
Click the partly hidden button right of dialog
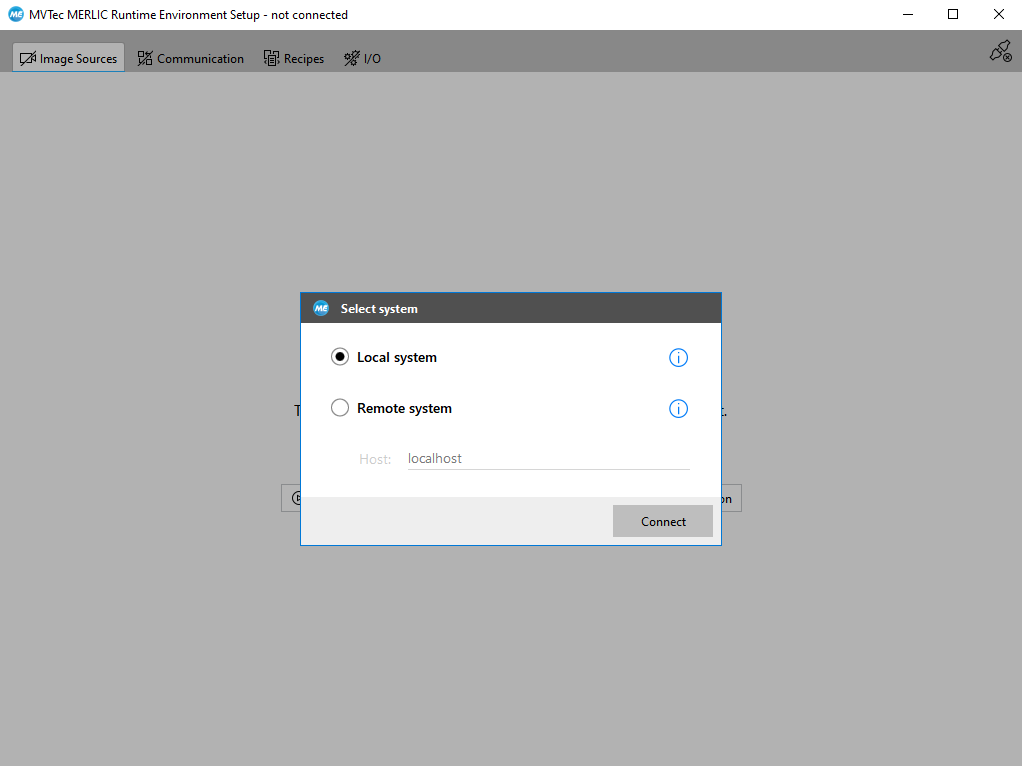(731, 498)
